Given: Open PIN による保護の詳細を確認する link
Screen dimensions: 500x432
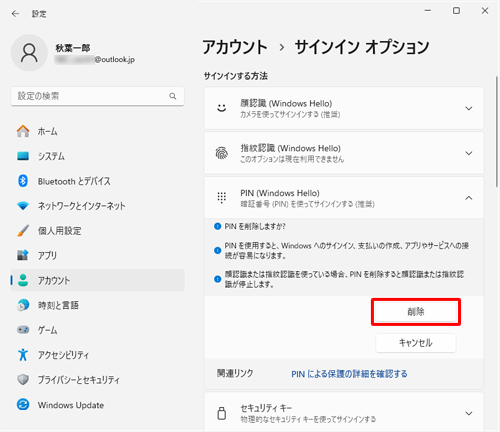Looking at the screenshot, I should (349, 374).
